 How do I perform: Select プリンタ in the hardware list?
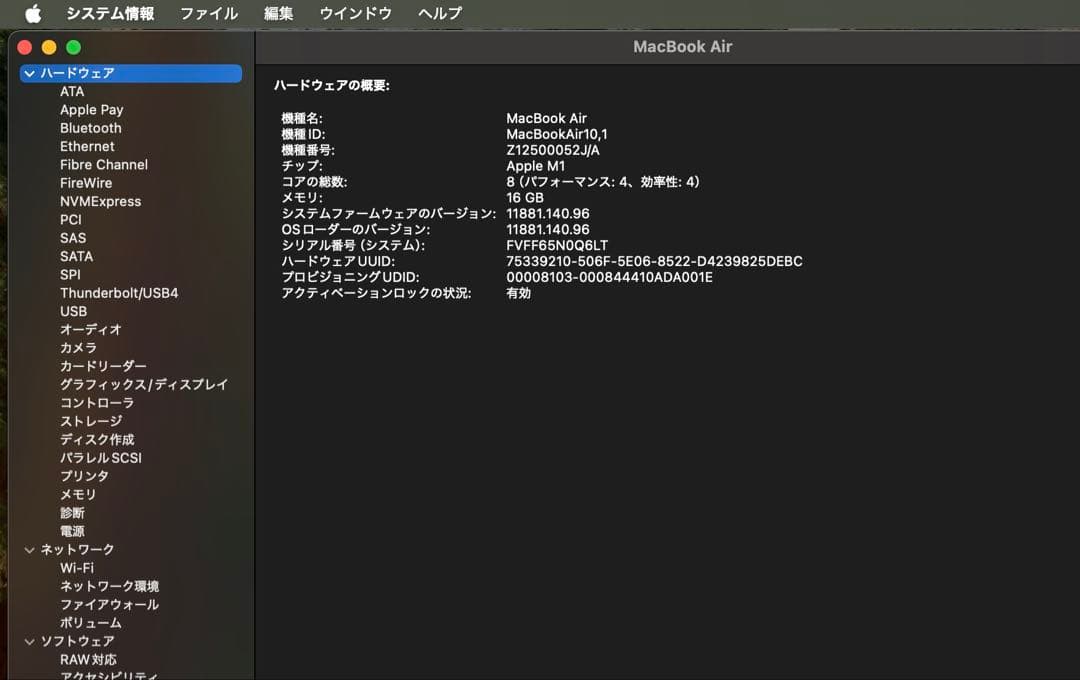tap(84, 476)
